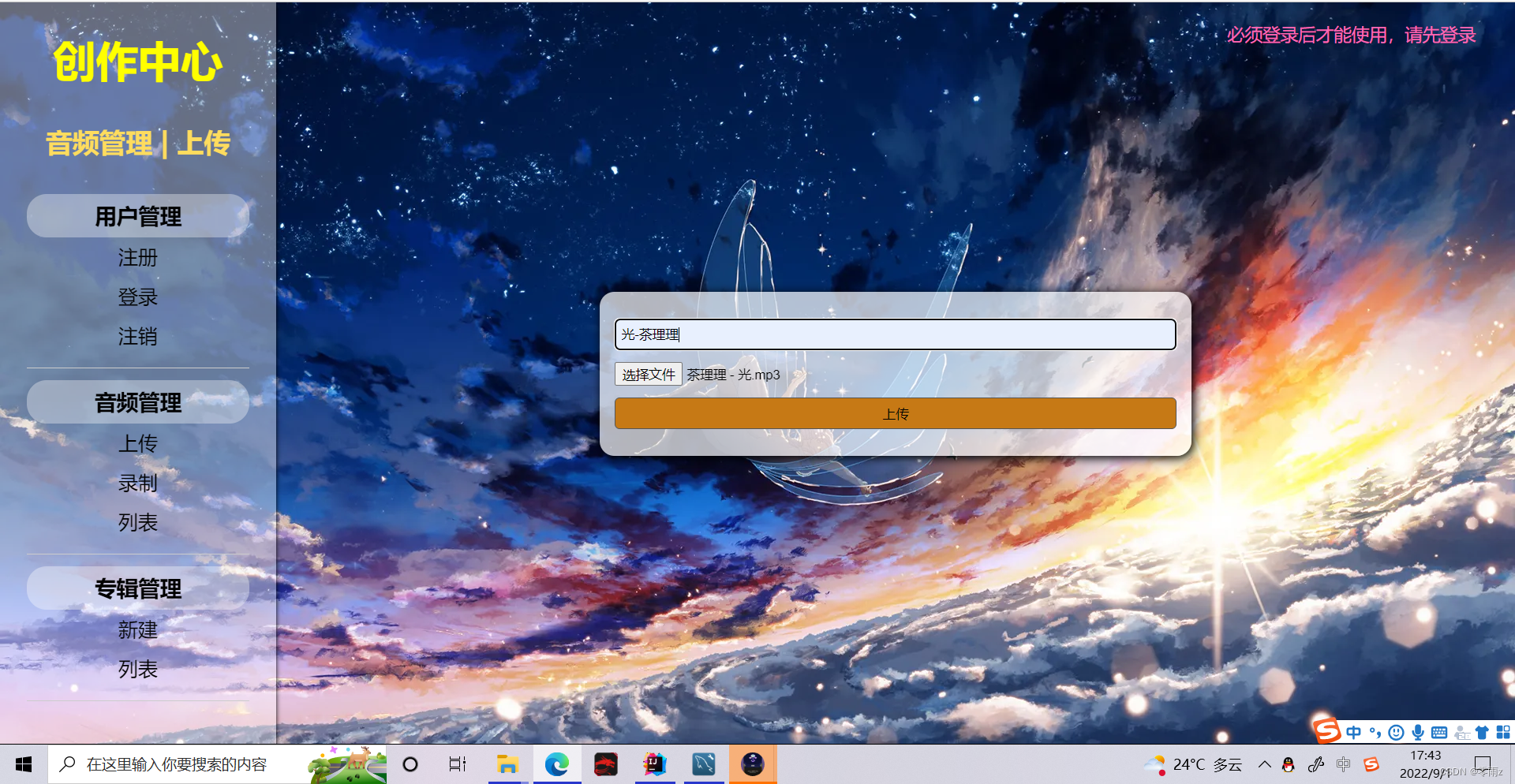Open Sogou skin shirt icon
Viewport: 1515px width, 784px height.
click(1482, 732)
